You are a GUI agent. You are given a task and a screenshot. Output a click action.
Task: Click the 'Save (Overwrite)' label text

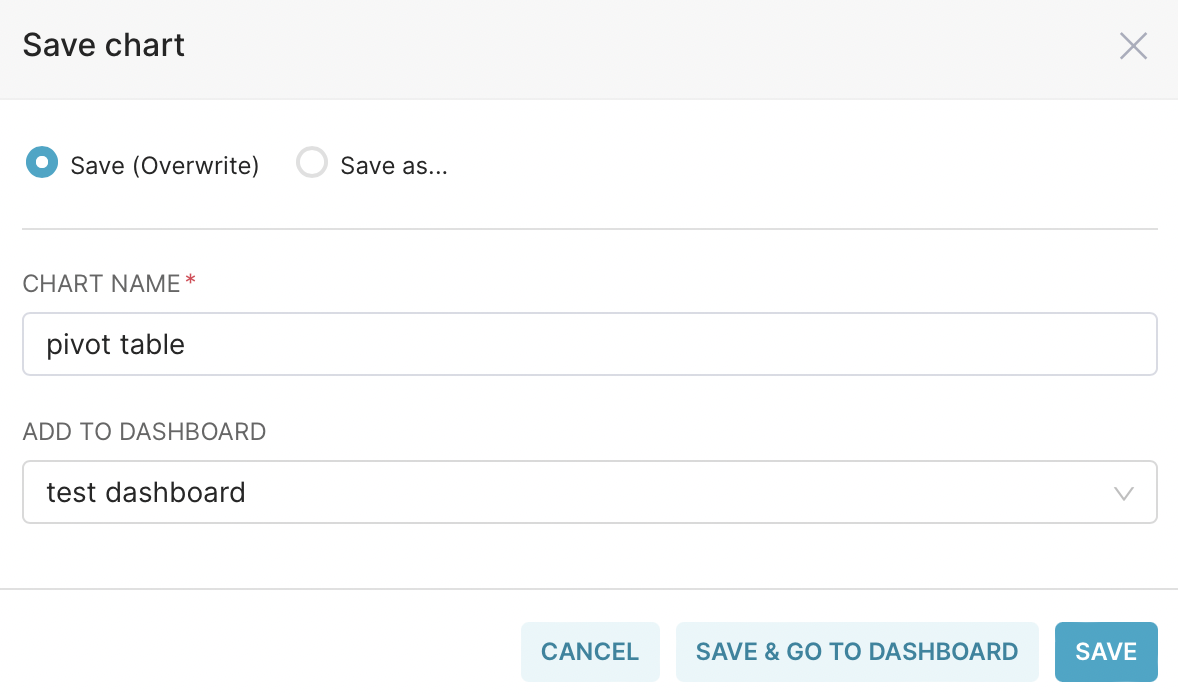[164, 166]
